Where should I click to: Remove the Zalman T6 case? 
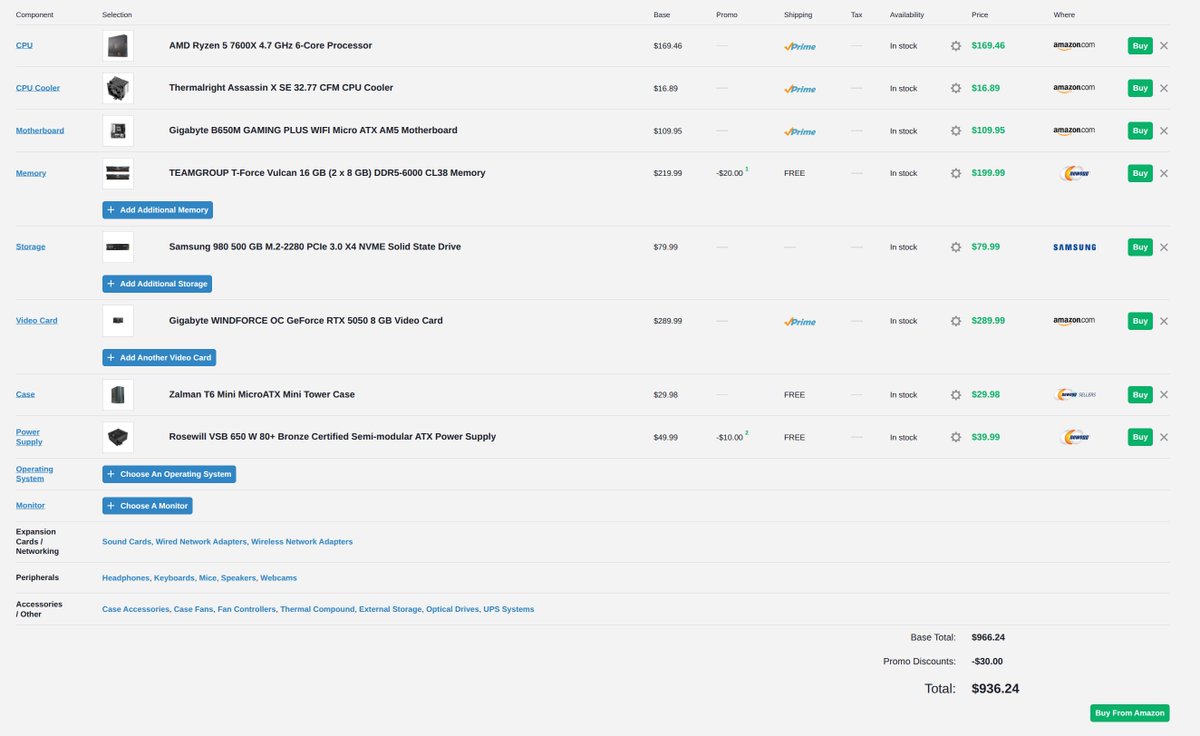pyautogui.click(x=1163, y=395)
